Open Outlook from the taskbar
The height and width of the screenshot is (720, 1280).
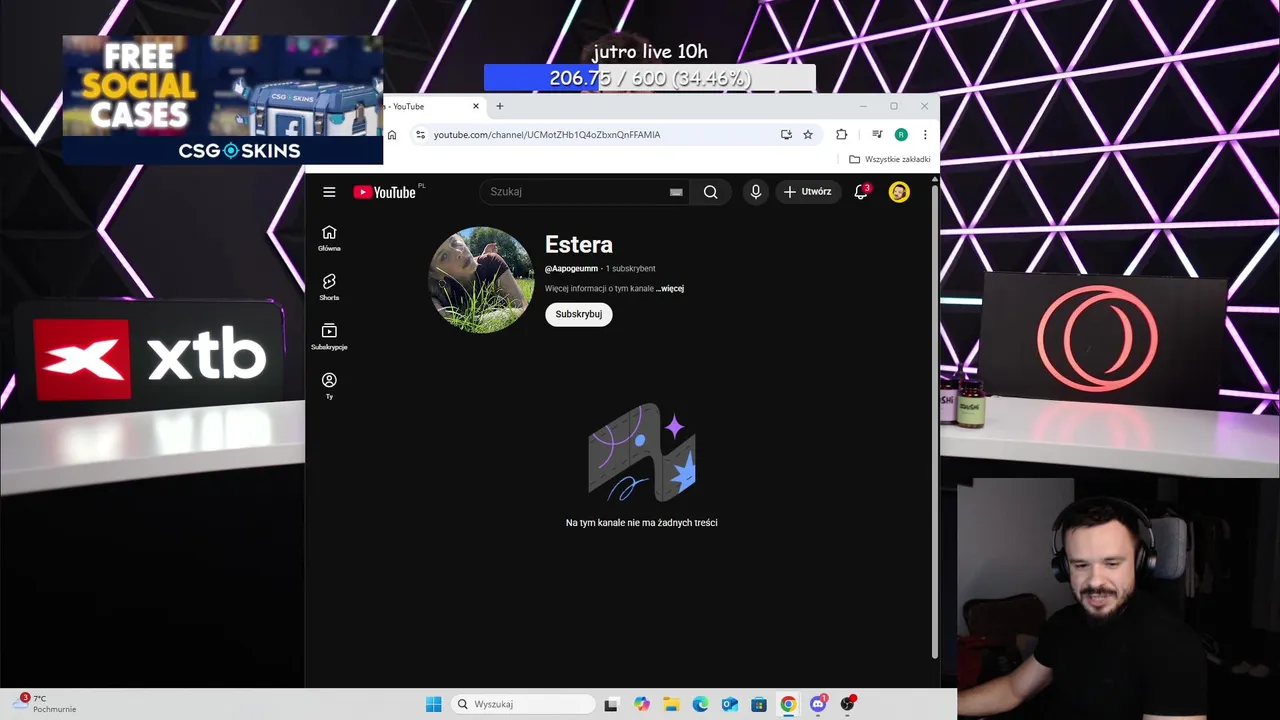click(x=730, y=704)
